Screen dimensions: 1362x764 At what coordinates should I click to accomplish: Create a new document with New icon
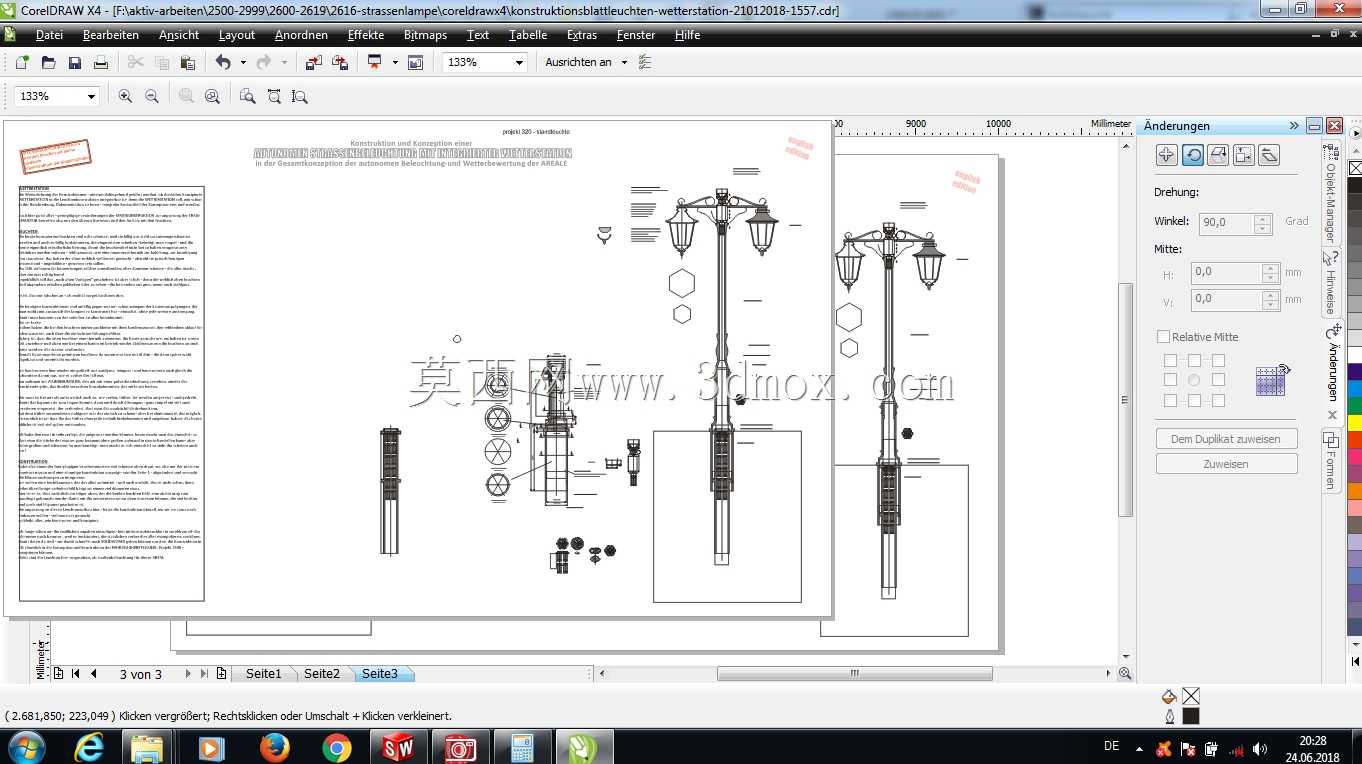coord(22,62)
